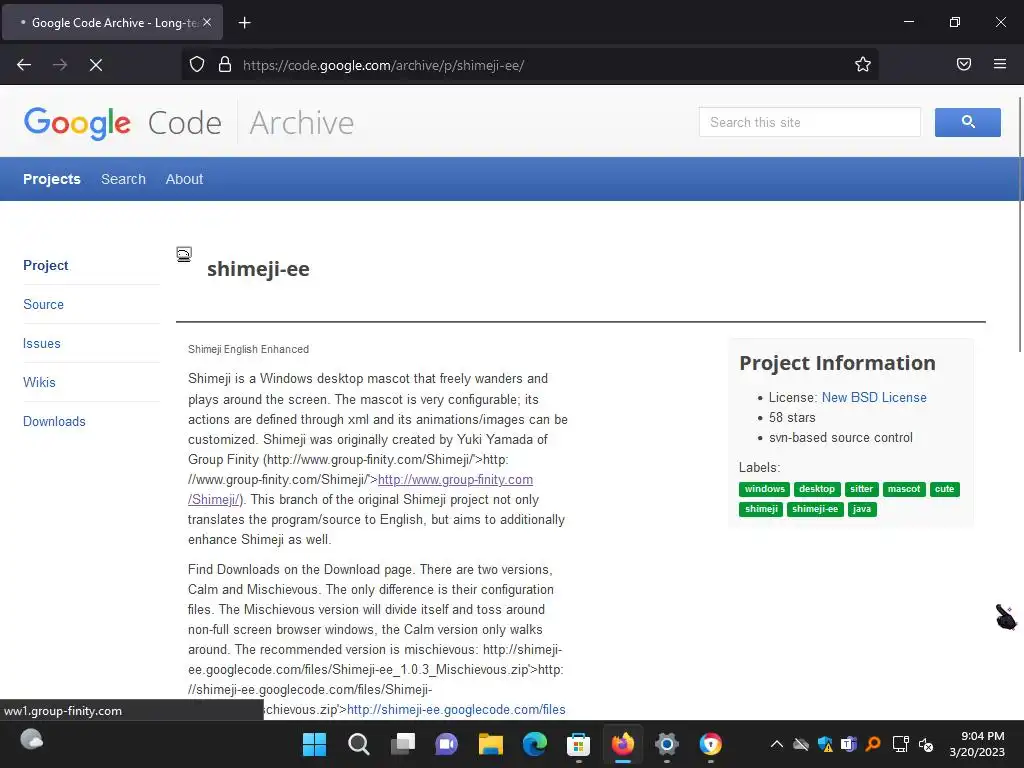Viewport: 1024px width, 768px height.
Task: Click the 58 stars text
Action: coord(792,417)
